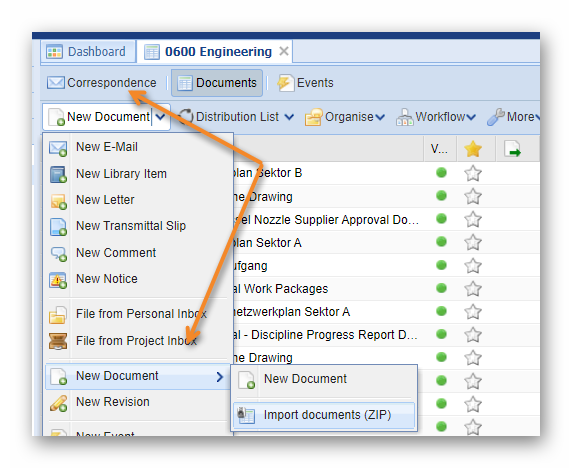
Task: Choose New Revision from menu
Action: coord(138,402)
